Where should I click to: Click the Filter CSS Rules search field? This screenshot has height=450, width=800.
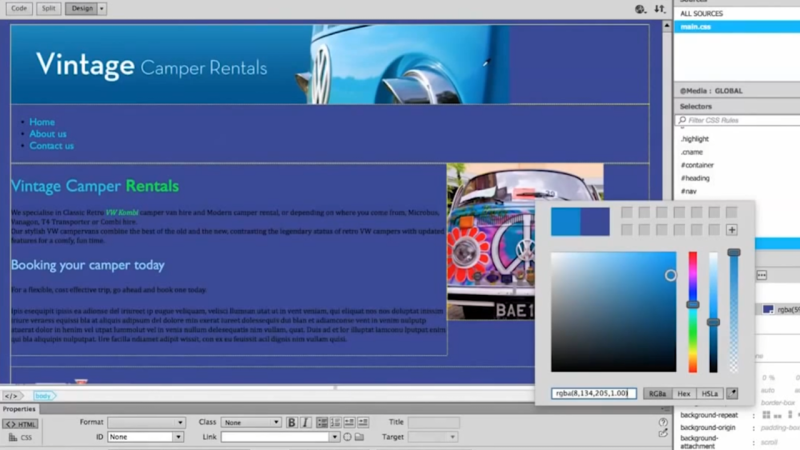pos(738,120)
